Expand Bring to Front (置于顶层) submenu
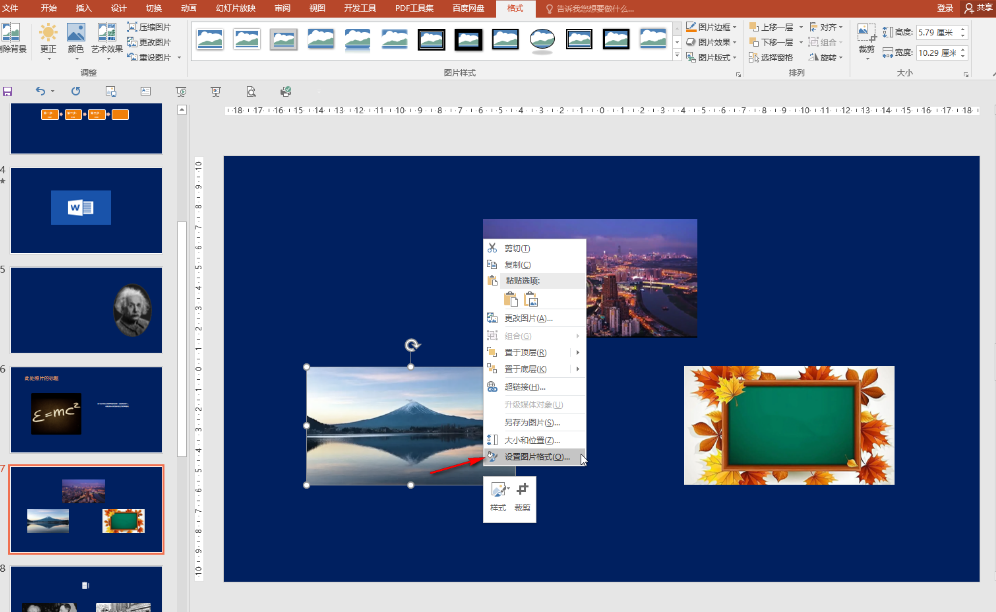Image resolution: width=996 pixels, height=612 pixels. [578, 352]
